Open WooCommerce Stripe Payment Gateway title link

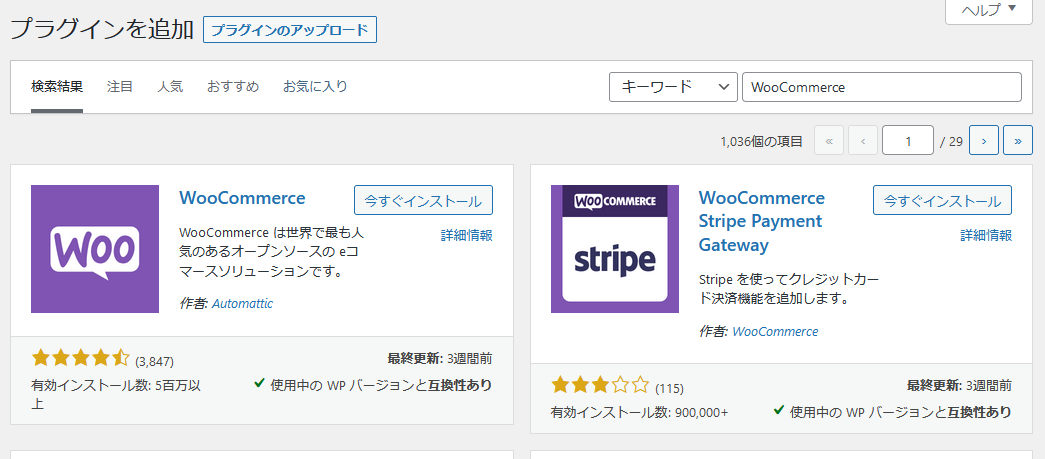coord(762,221)
